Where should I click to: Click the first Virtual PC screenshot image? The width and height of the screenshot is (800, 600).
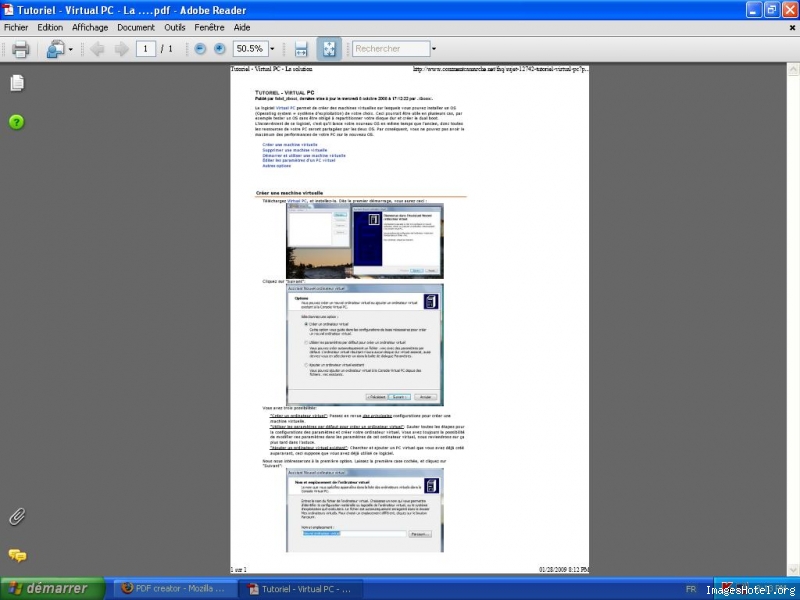coord(365,241)
